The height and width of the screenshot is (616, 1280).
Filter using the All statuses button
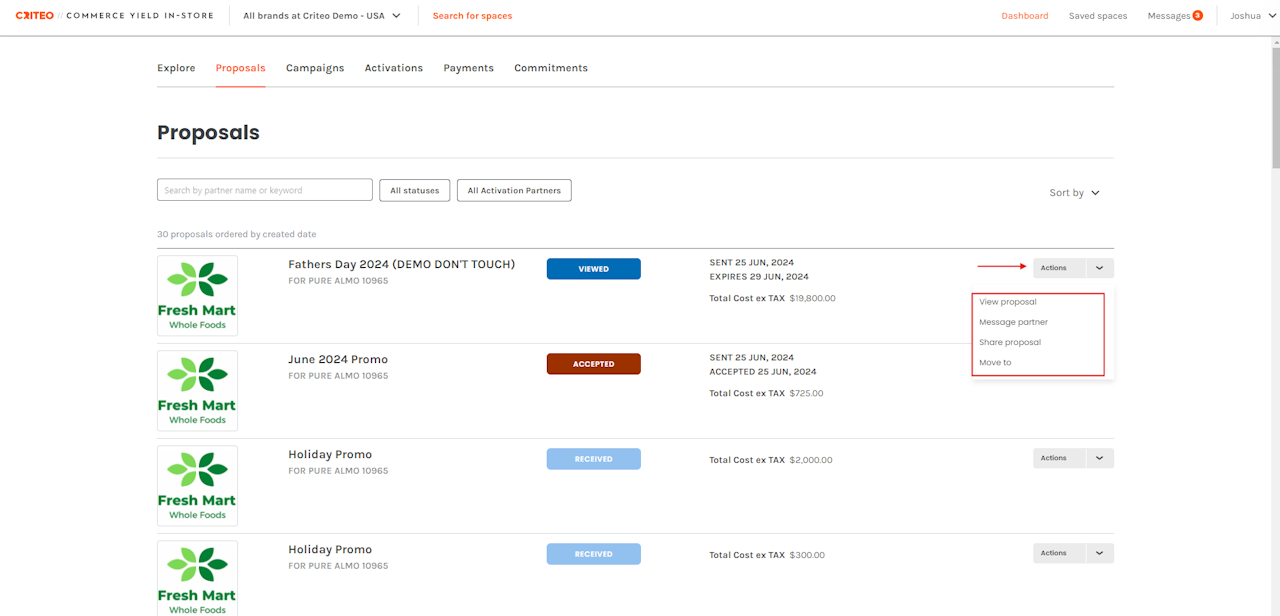click(x=414, y=190)
